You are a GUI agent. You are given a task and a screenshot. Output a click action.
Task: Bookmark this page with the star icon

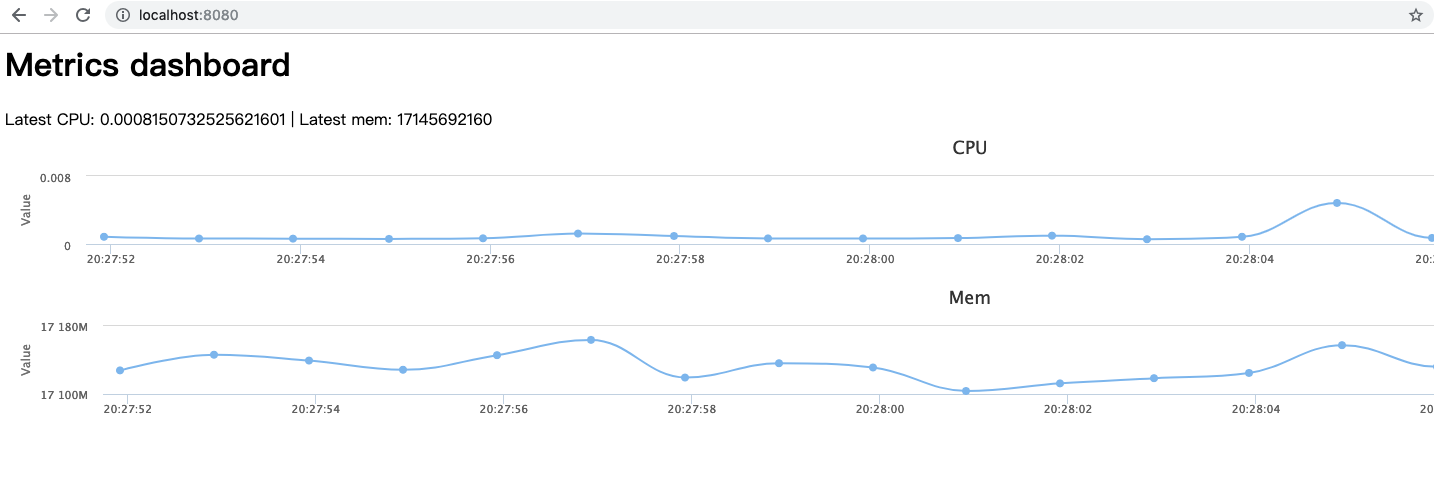tap(1415, 15)
